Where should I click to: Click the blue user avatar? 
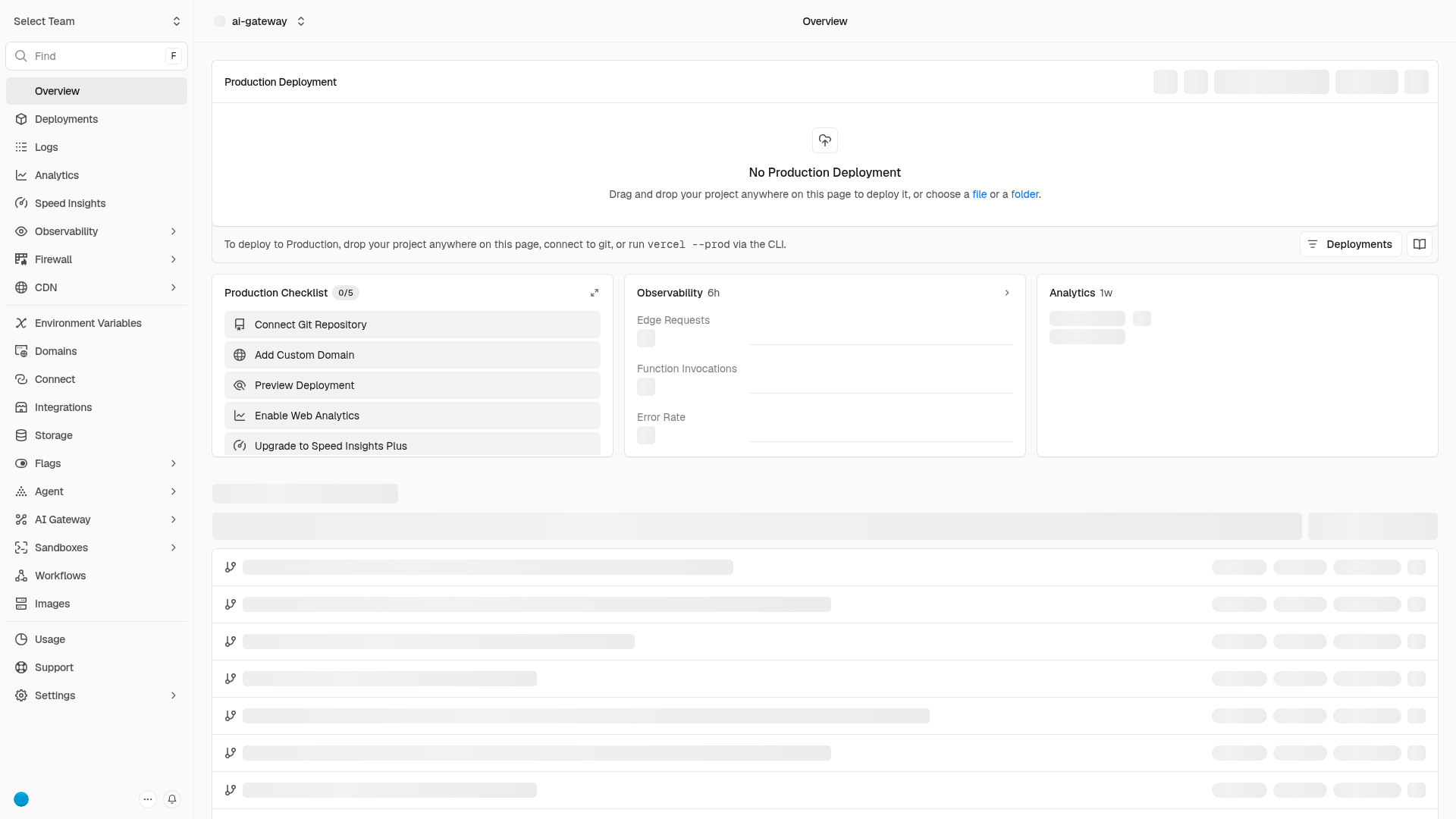click(x=21, y=799)
